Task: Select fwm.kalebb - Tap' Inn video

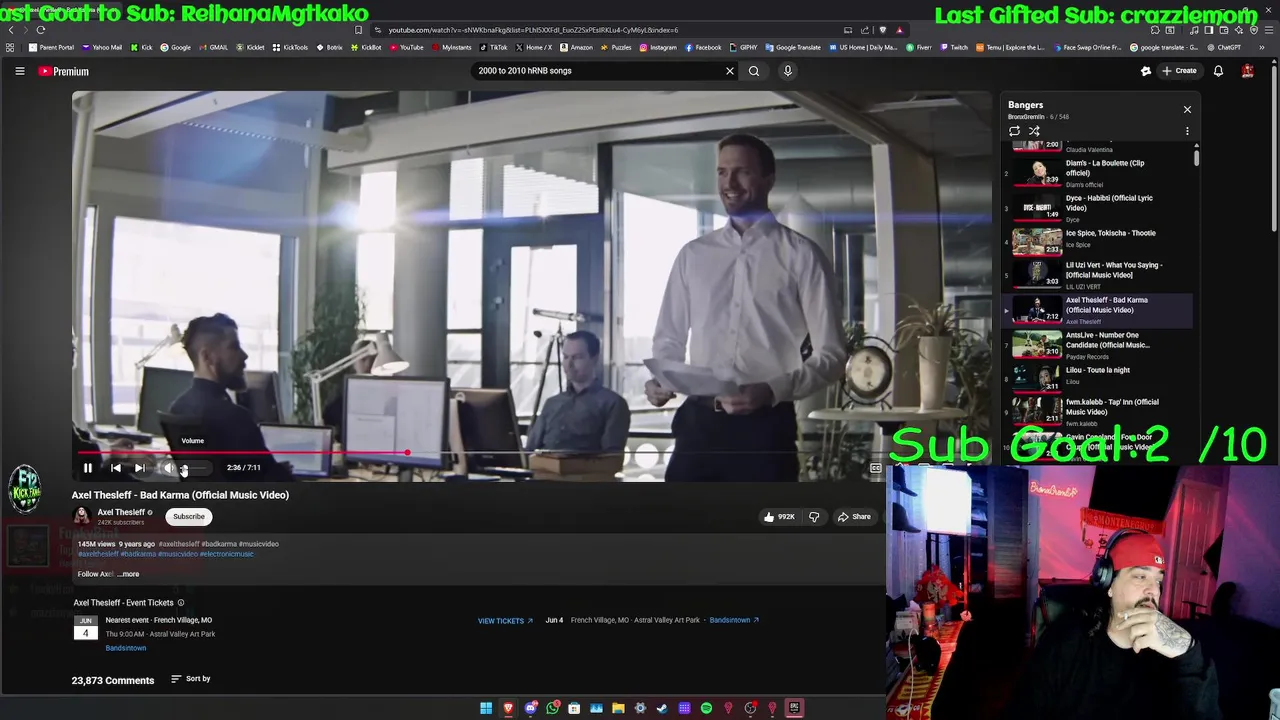Action: pyautogui.click(x=1097, y=411)
